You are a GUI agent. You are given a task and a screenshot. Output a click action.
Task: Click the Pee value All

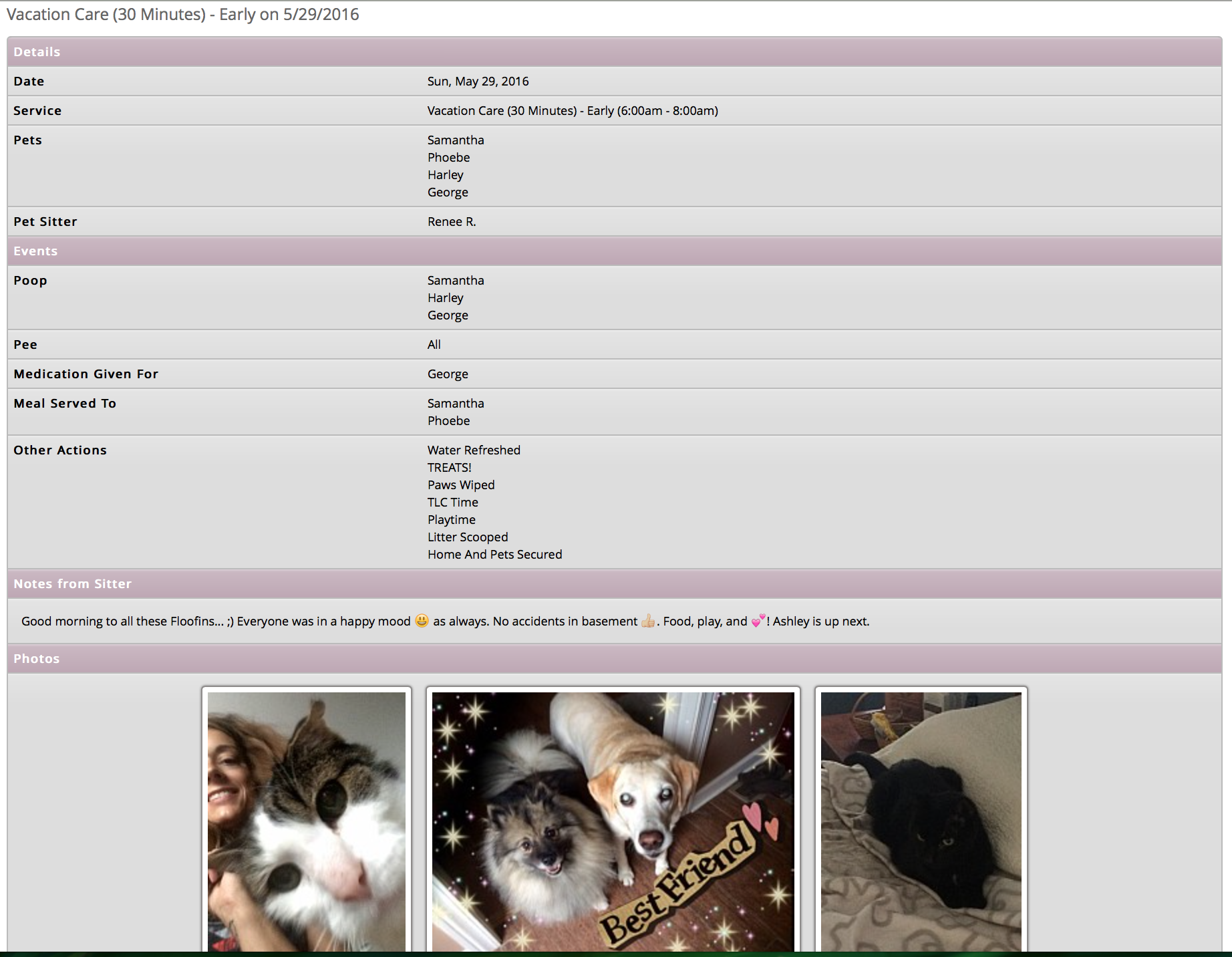point(434,344)
